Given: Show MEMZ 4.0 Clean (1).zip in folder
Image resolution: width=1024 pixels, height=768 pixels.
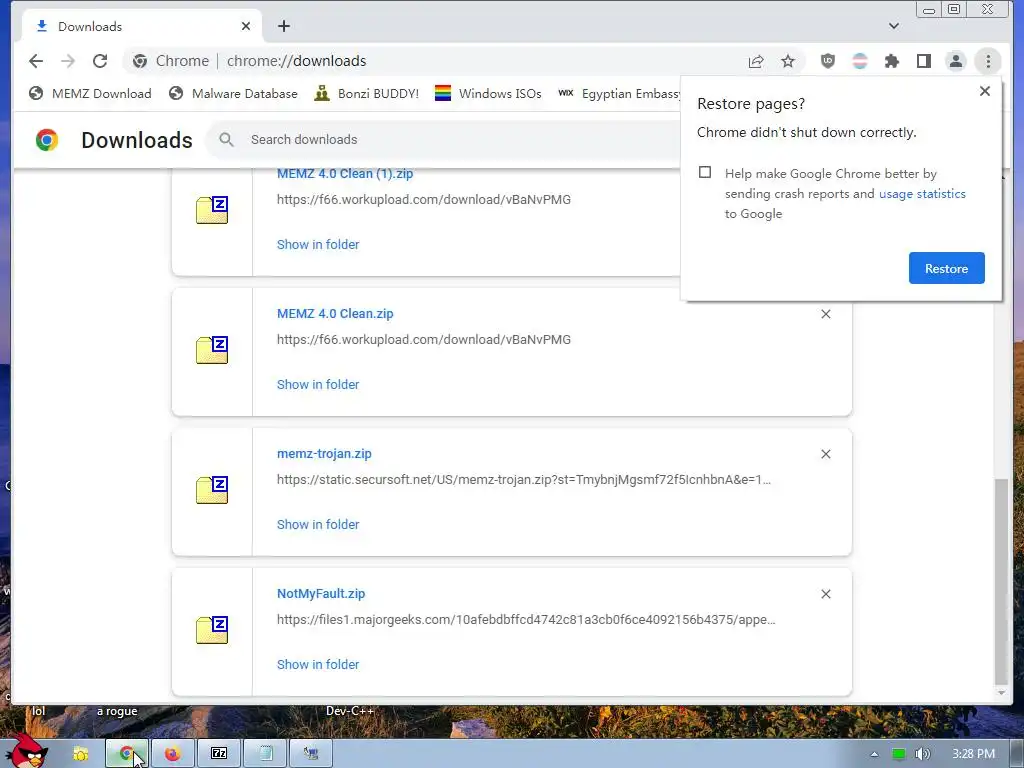Looking at the screenshot, I should click(318, 244).
